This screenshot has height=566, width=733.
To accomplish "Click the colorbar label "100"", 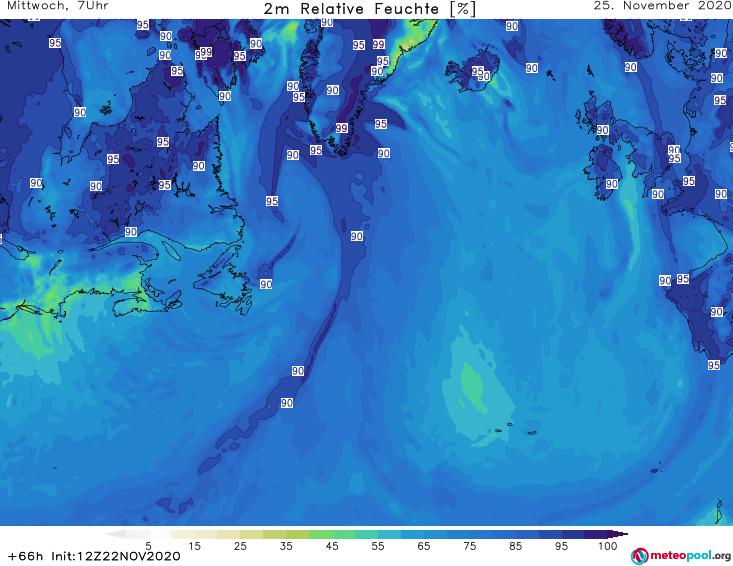I will click(x=608, y=546).
